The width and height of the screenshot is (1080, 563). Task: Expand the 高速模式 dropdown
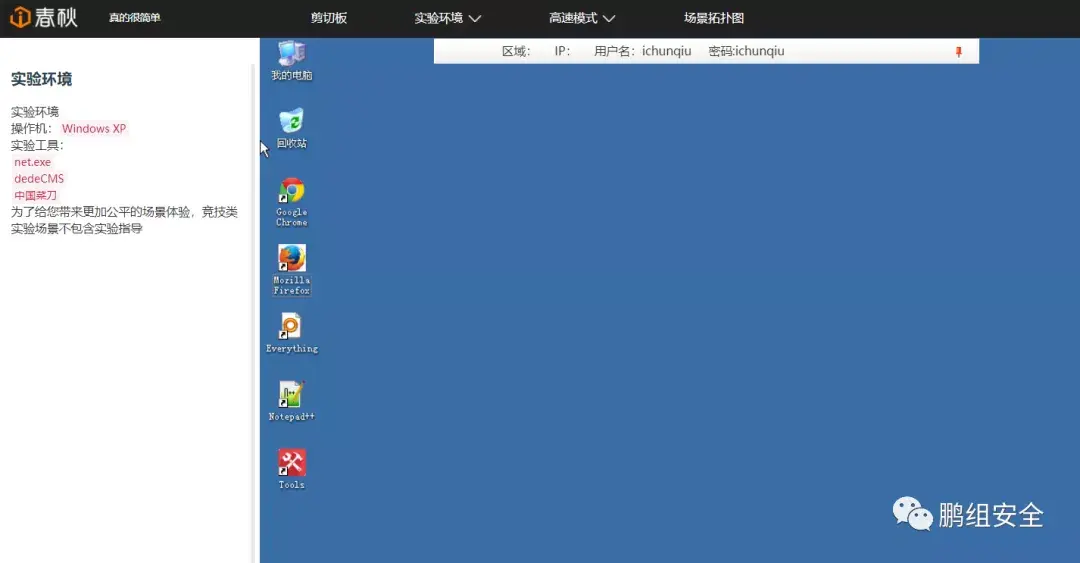point(581,18)
